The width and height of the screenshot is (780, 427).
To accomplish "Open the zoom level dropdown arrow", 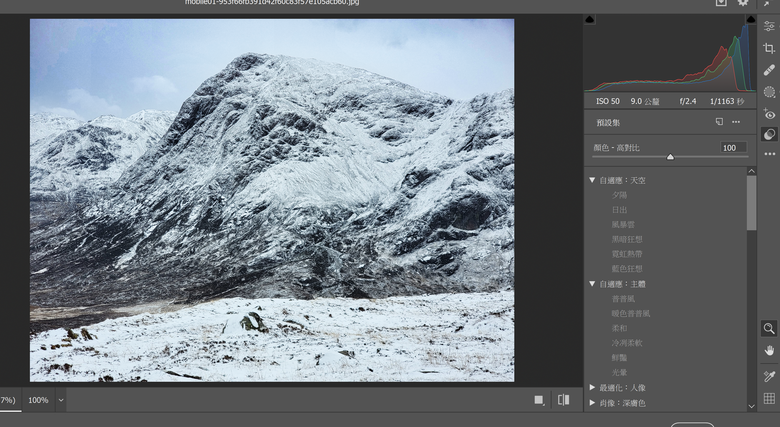I will (61, 400).
